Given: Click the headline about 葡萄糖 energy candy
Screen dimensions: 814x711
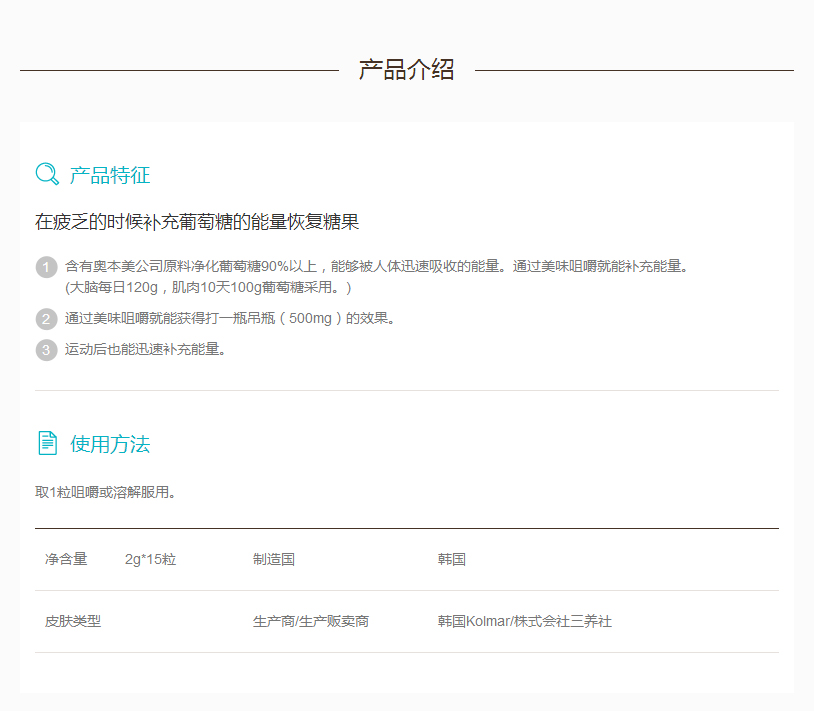Looking at the screenshot, I should pos(197,222).
